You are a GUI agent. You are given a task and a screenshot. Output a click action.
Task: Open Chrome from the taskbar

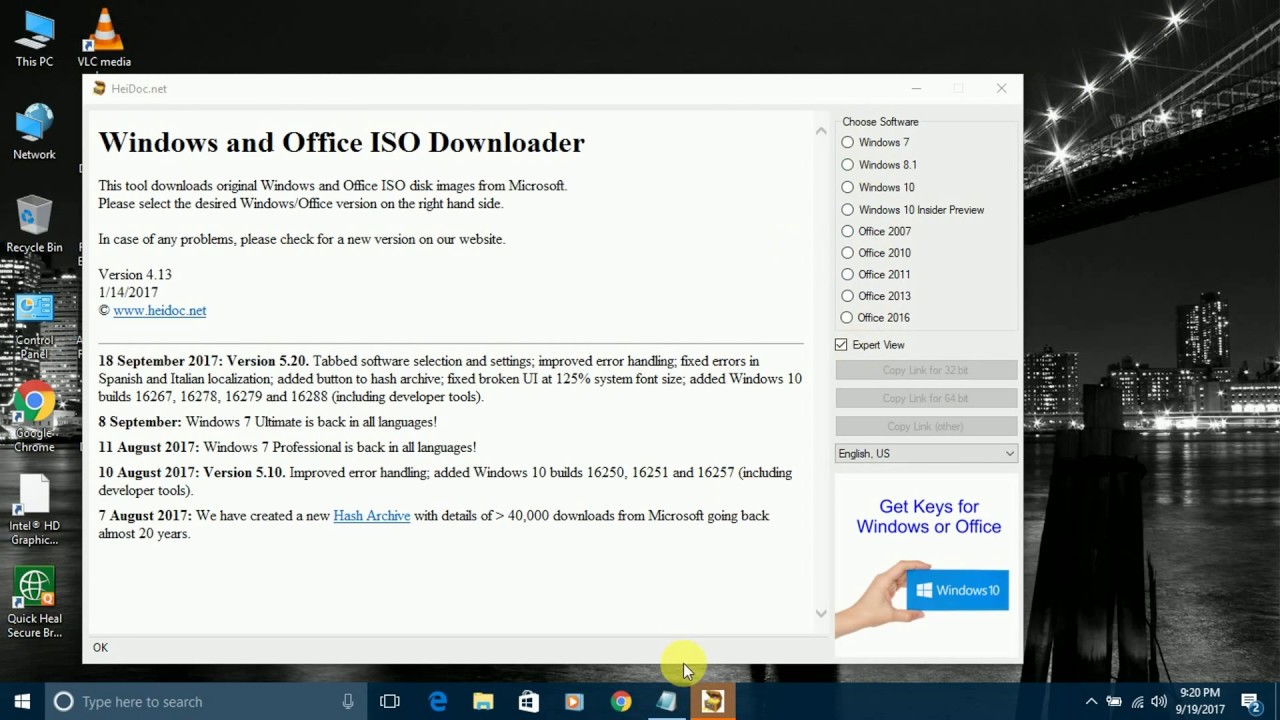[x=621, y=701]
